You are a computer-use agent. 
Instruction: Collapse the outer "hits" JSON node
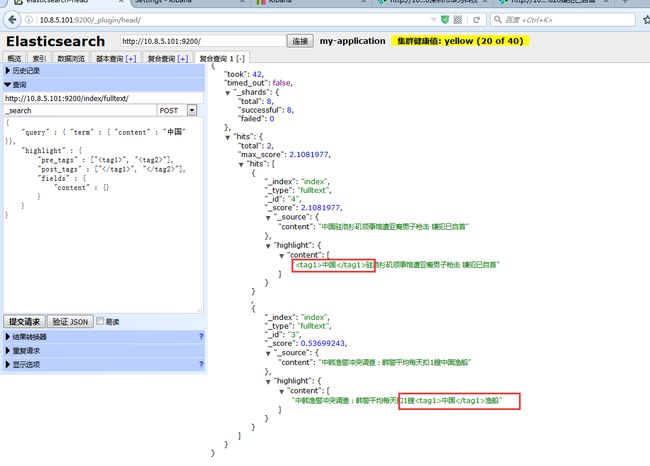[x=228, y=137]
